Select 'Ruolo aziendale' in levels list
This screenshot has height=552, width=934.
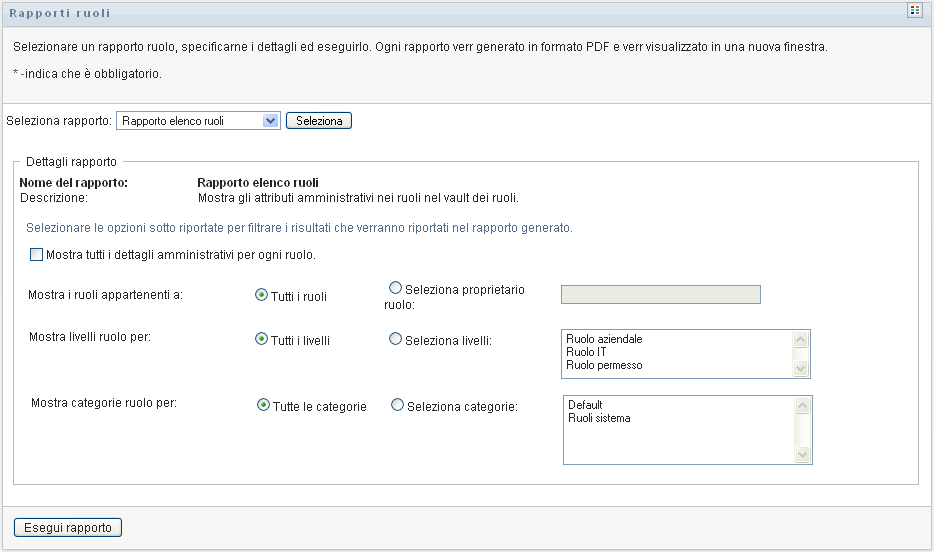tap(604, 339)
